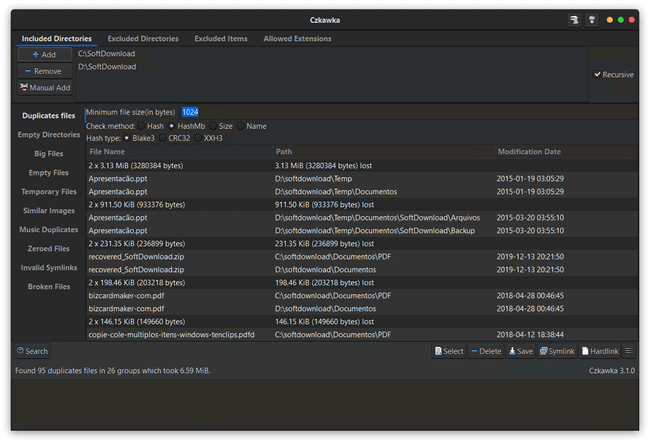The image size is (650, 443).
Task: Select bizcardmaker-com.pdf in C:\ PDF folder
Action: [x=362, y=295]
